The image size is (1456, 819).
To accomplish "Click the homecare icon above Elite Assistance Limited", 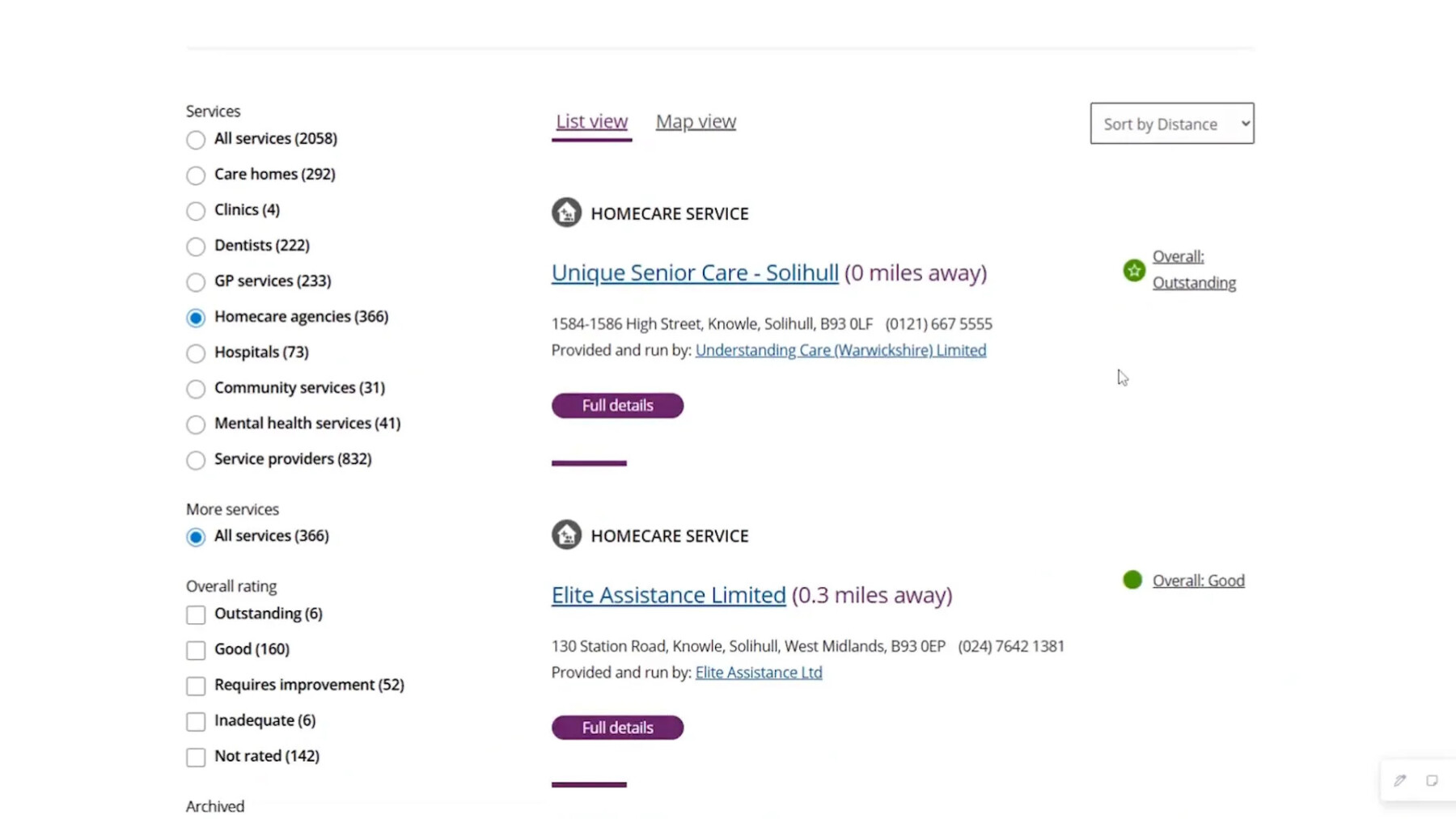I will click(x=566, y=534).
